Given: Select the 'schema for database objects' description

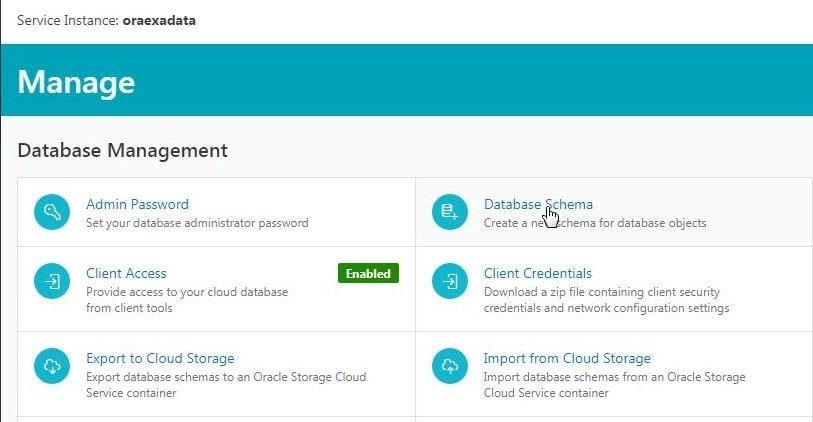Looking at the screenshot, I should click(595, 223).
